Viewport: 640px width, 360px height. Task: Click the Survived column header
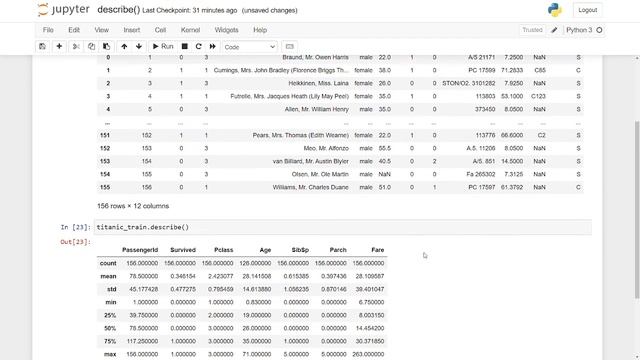[183, 250]
